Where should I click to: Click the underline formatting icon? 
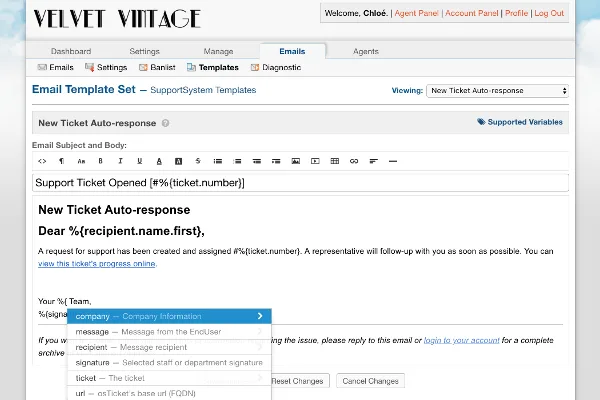[140, 161]
